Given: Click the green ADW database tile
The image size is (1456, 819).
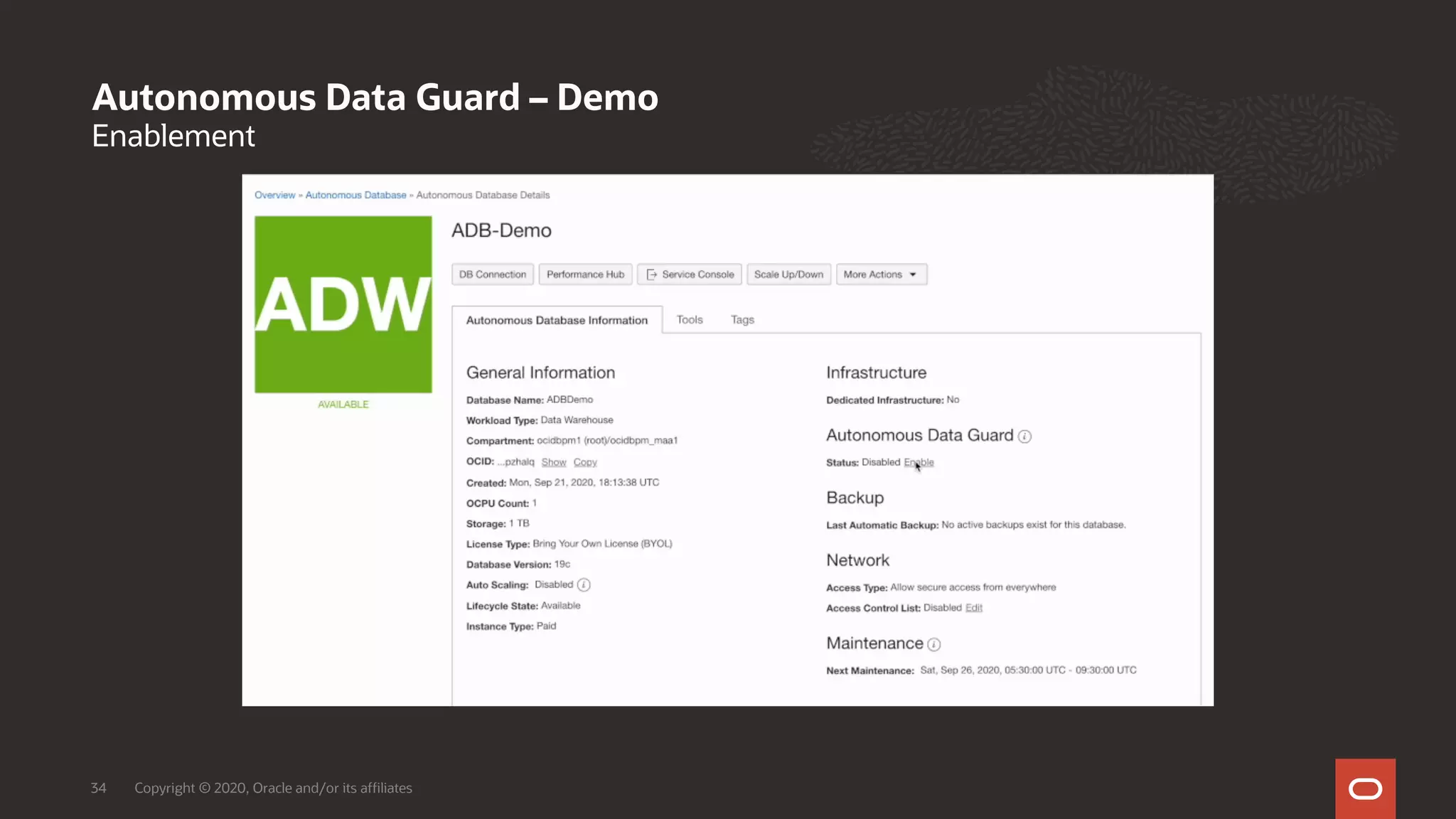Looking at the screenshot, I should pos(343,304).
